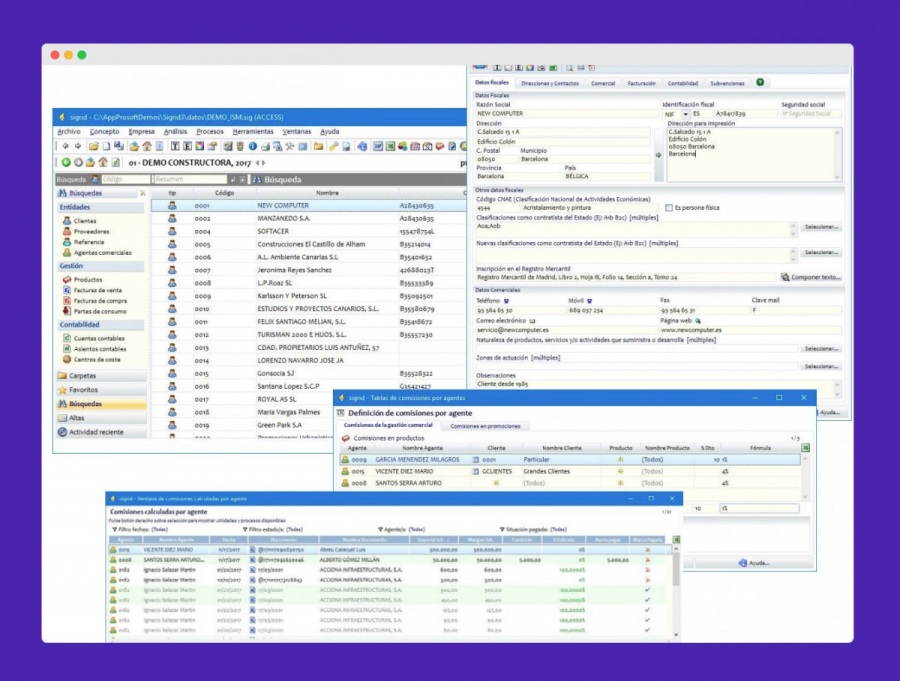Click the traffic light toolbar icon

coord(240,146)
